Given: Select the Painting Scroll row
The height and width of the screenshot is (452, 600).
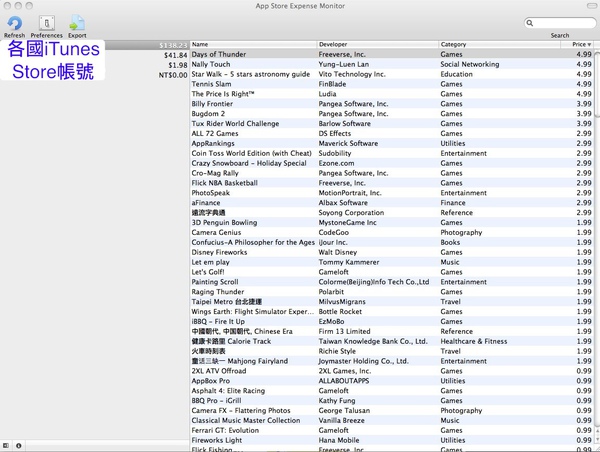Looking at the screenshot, I should 391,282.
